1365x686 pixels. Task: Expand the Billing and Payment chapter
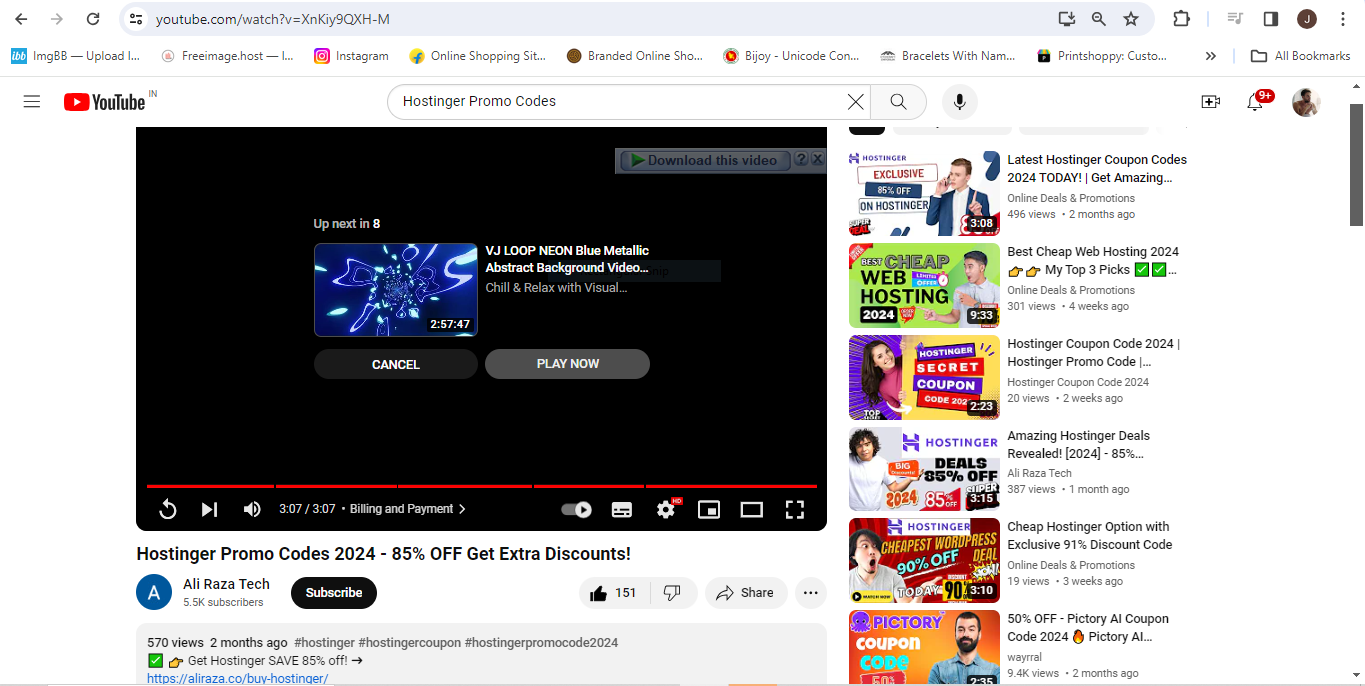coord(408,509)
